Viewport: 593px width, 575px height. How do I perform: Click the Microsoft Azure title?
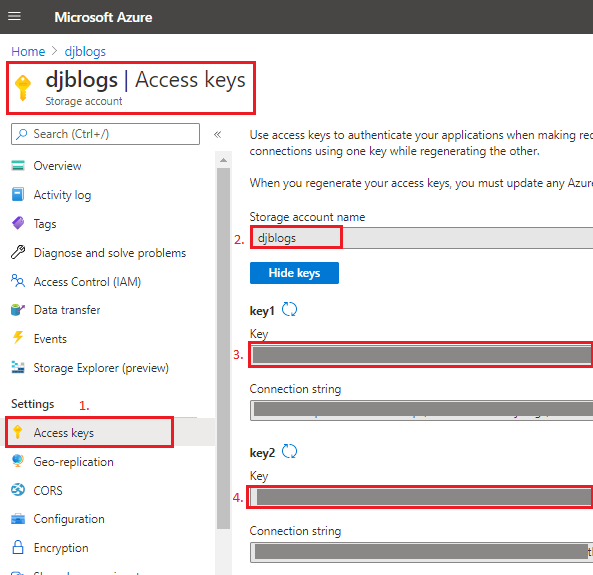point(103,17)
